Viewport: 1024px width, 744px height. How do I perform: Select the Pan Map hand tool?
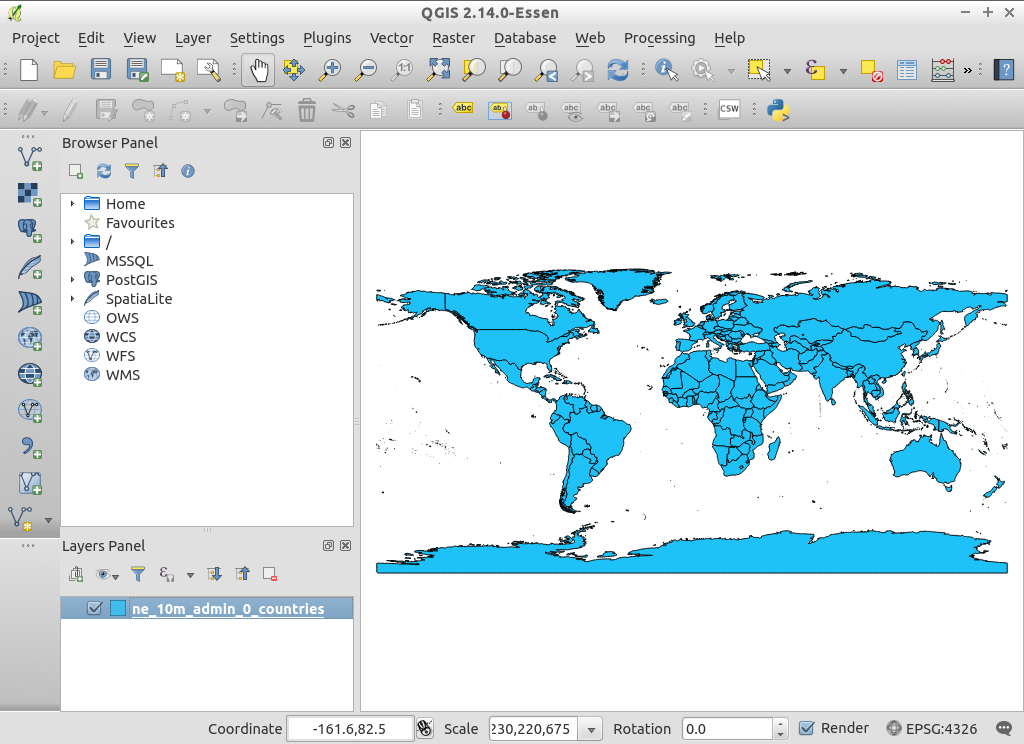point(259,70)
